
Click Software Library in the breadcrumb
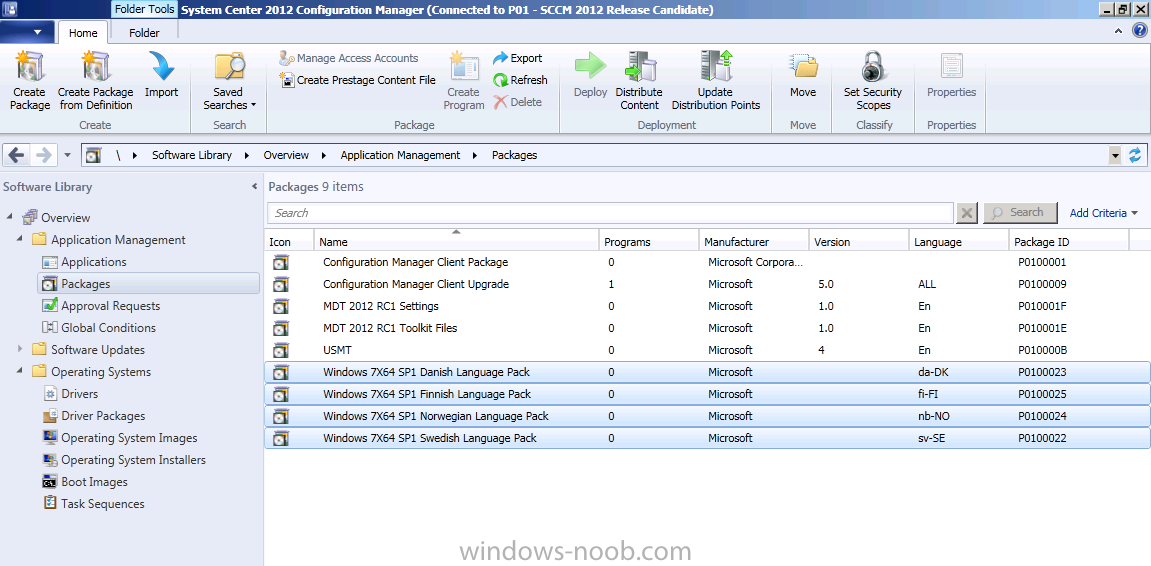click(192, 155)
